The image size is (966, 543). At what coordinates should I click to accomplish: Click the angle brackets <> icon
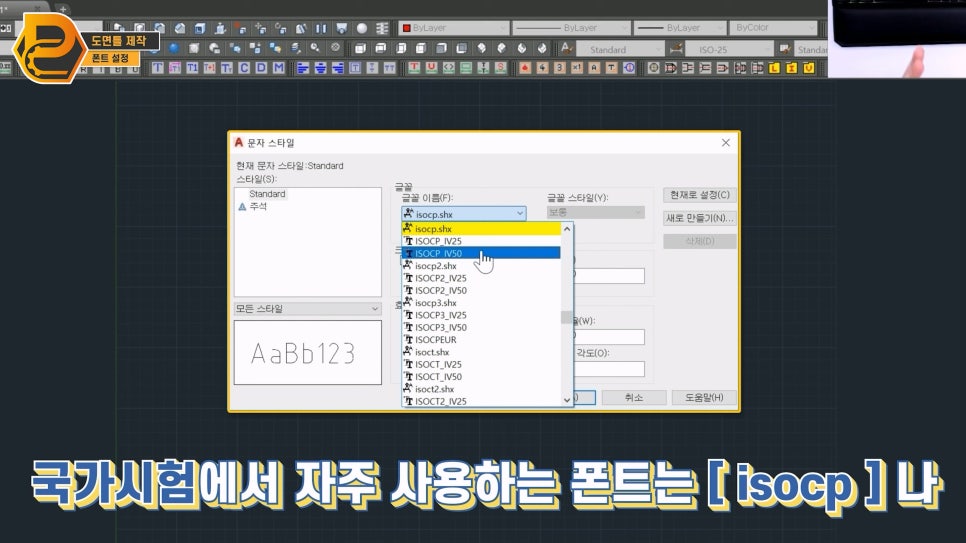(x=448, y=68)
